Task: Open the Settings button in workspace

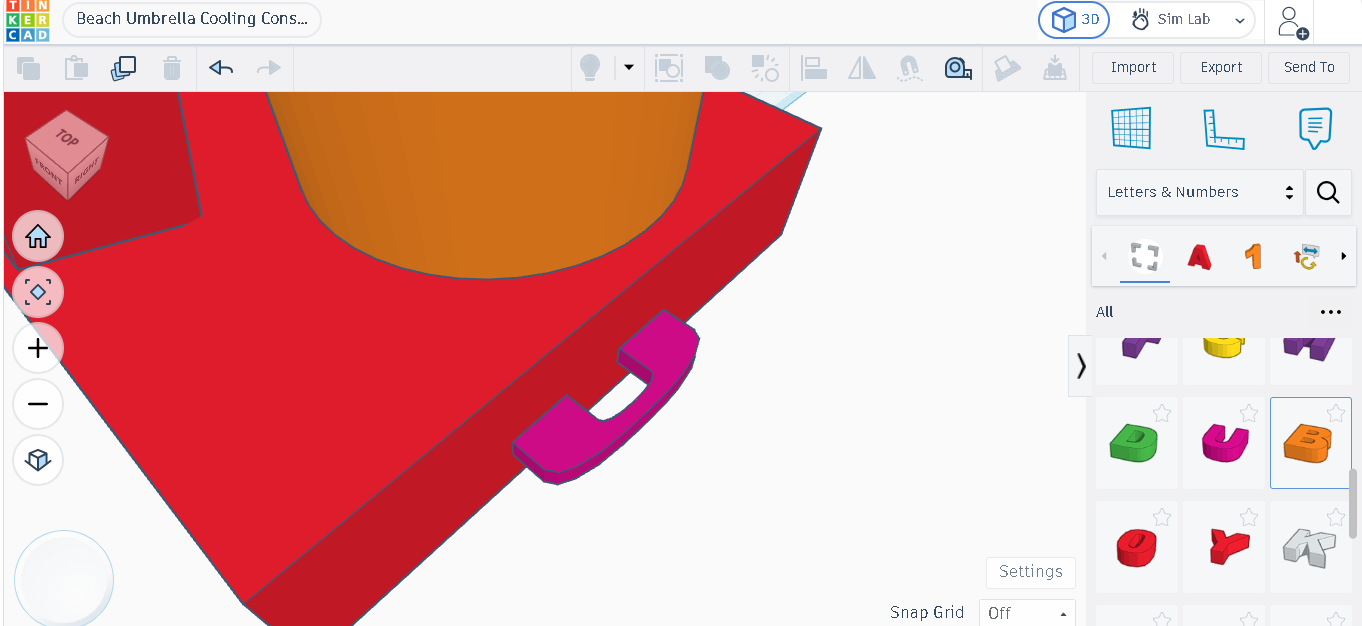Action: click(x=1031, y=572)
